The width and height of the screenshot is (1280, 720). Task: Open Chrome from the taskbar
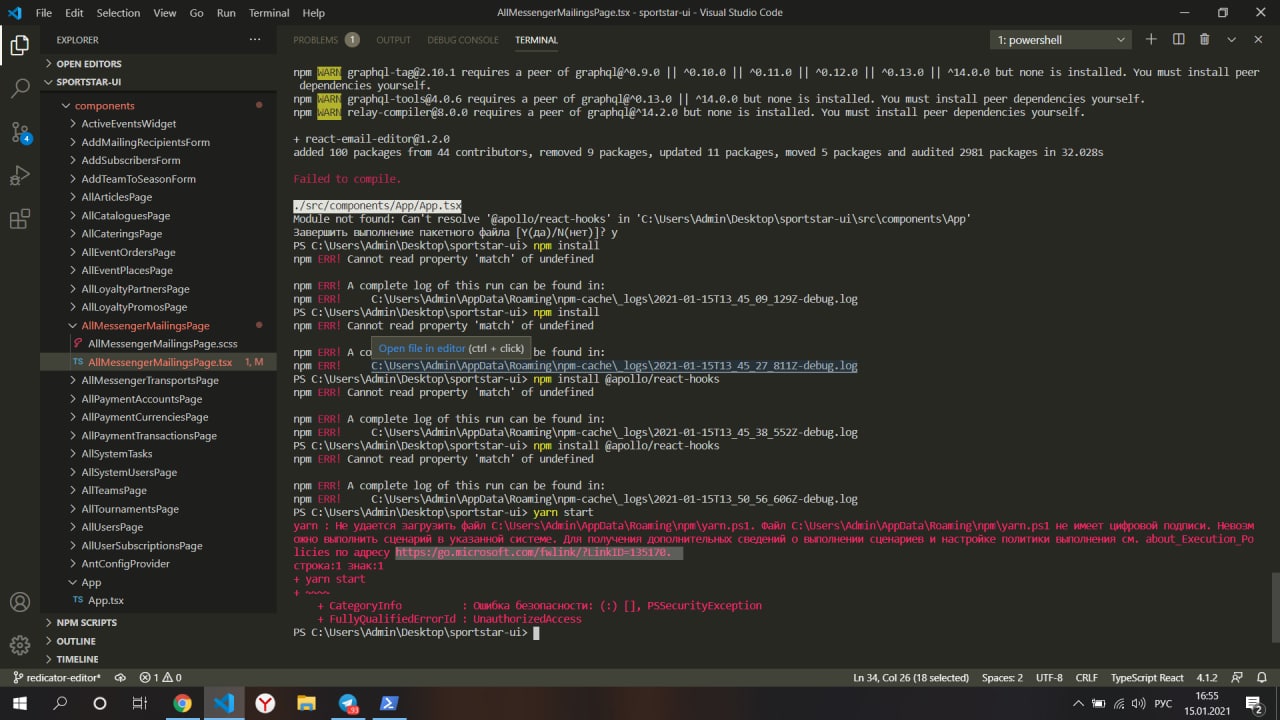point(182,703)
